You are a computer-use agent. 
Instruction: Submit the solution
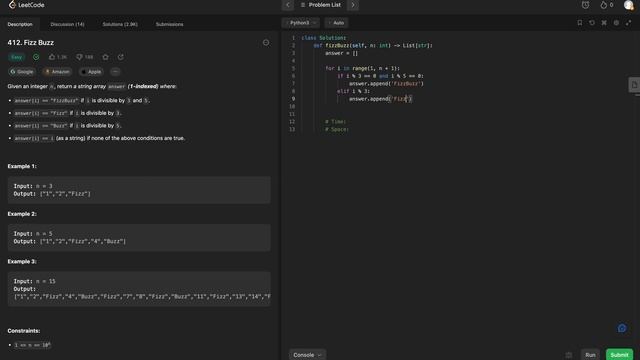point(619,355)
